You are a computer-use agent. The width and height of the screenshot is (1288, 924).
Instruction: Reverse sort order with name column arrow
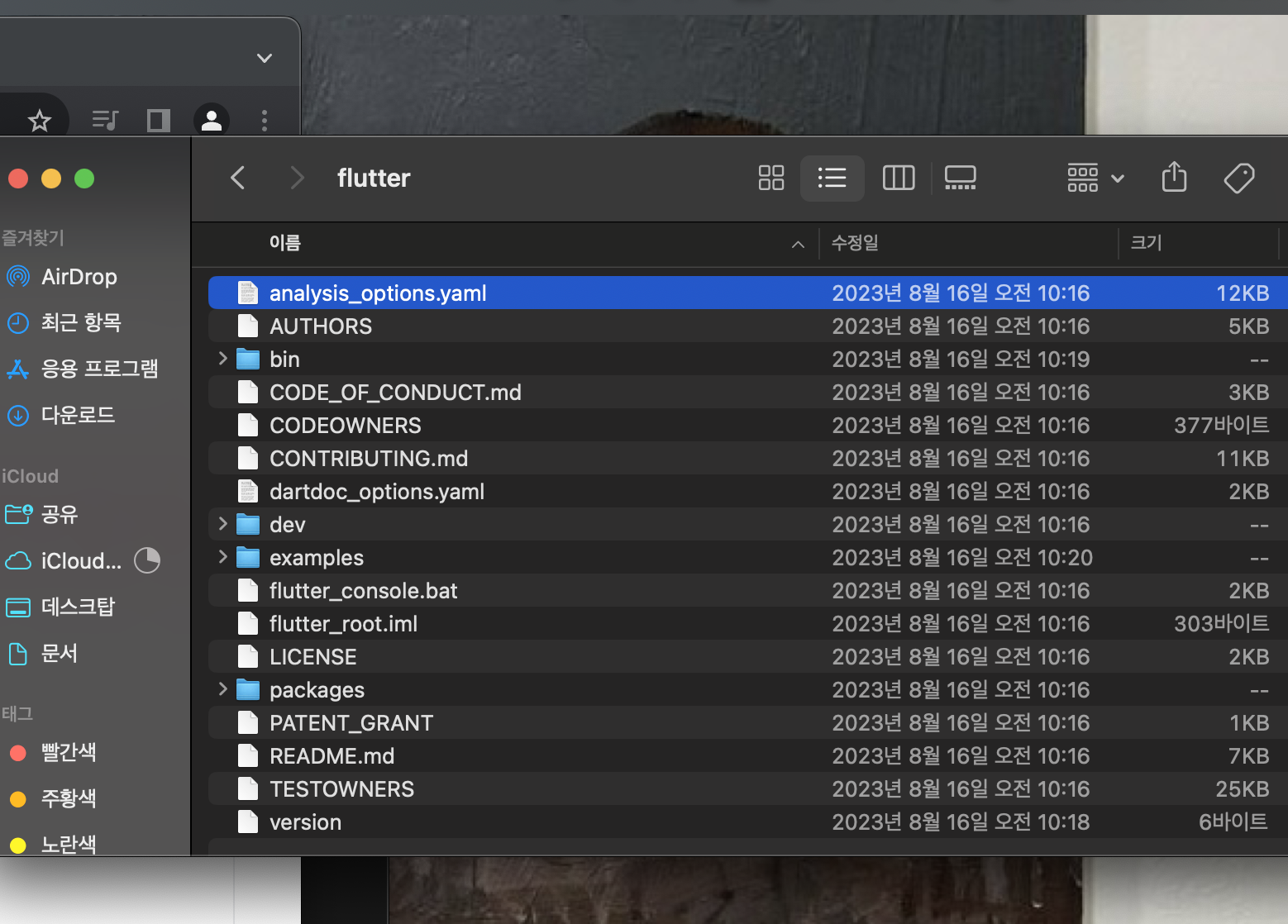(798, 244)
